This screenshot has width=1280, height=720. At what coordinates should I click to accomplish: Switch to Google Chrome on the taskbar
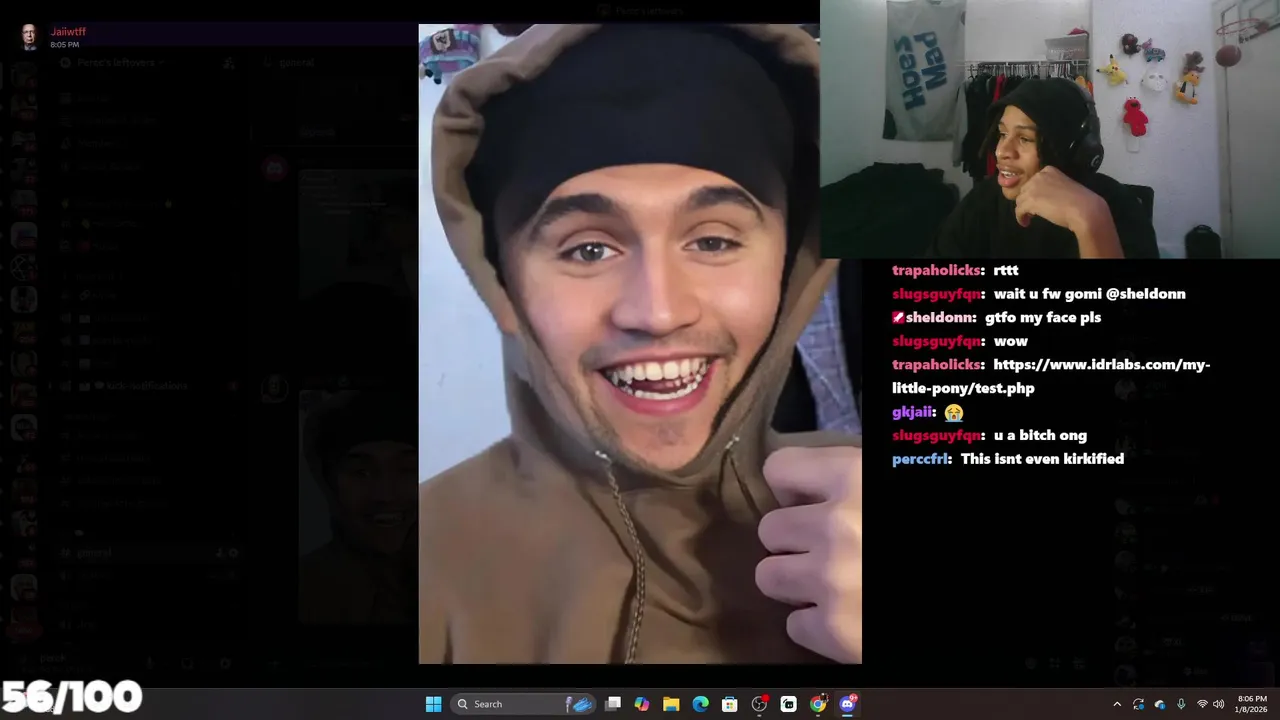coord(818,704)
